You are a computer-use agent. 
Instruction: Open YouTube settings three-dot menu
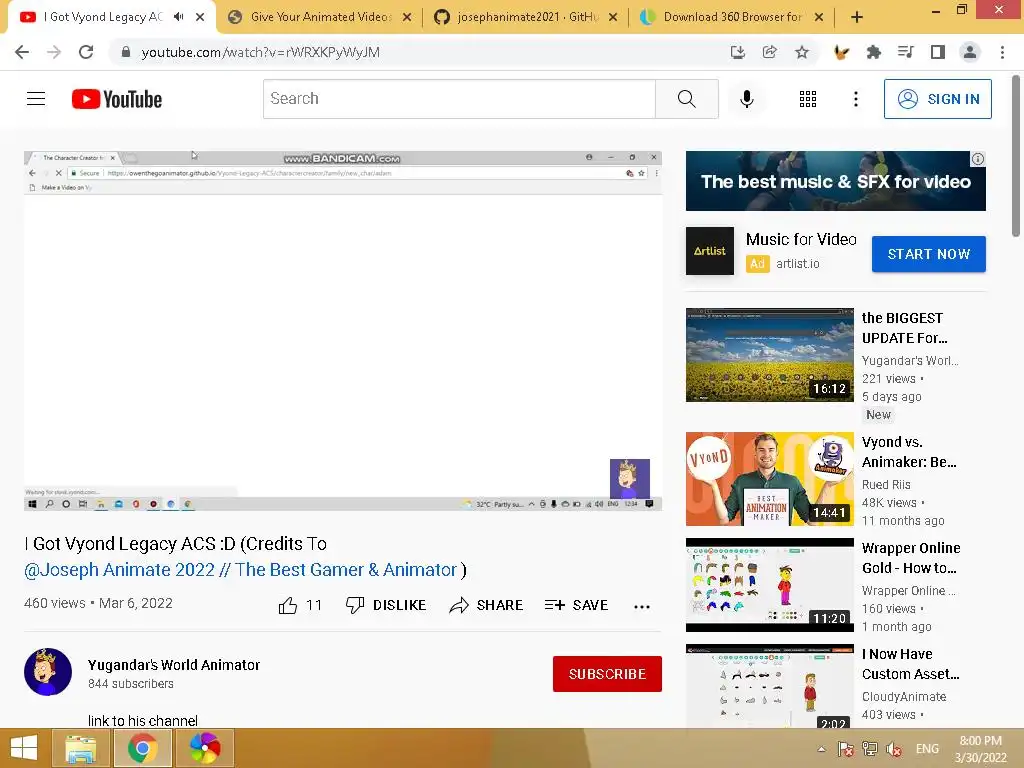tap(856, 99)
